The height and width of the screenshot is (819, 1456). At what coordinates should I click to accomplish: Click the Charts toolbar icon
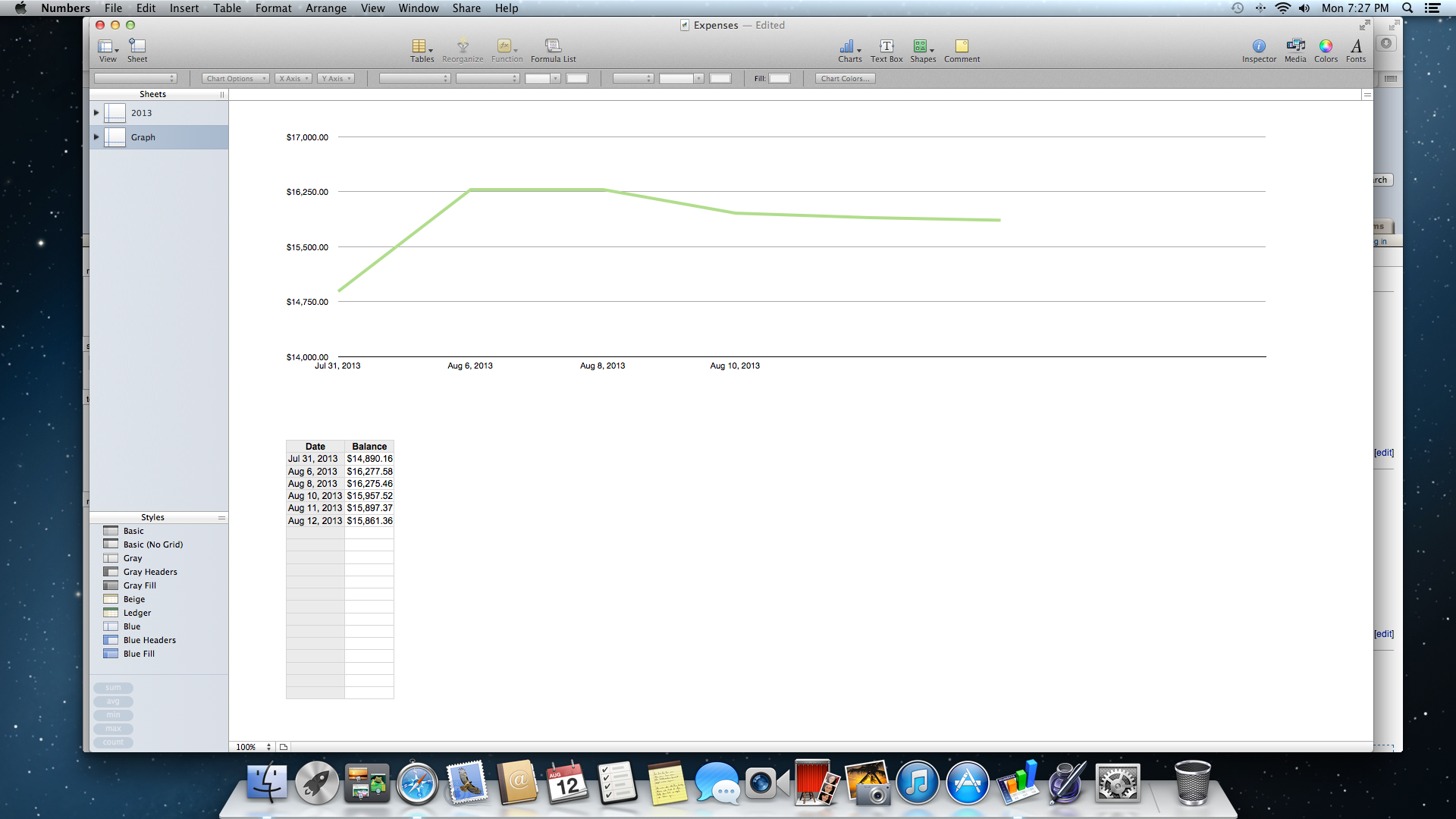849,49
